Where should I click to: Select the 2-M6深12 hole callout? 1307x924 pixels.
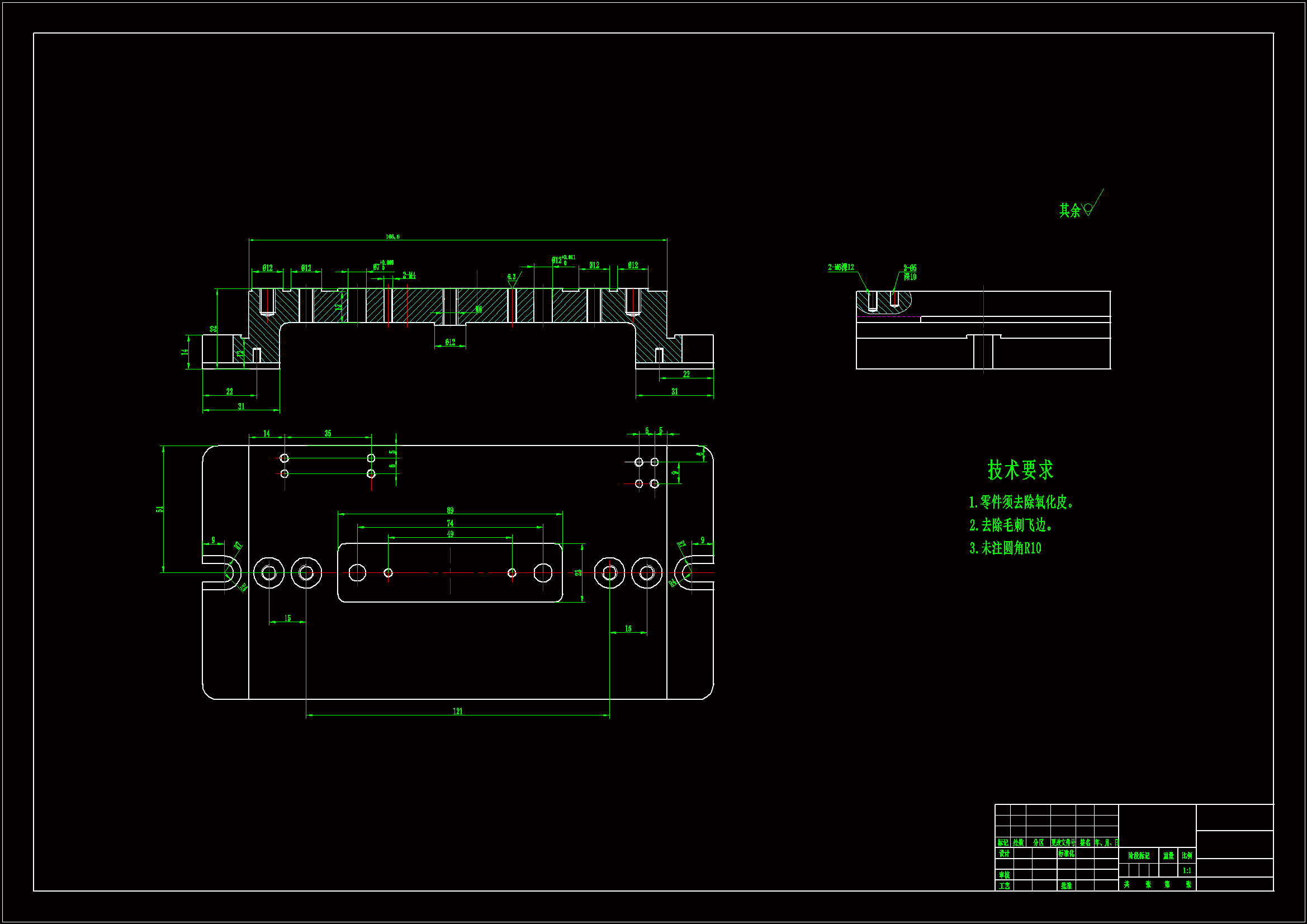click(841, 267)
